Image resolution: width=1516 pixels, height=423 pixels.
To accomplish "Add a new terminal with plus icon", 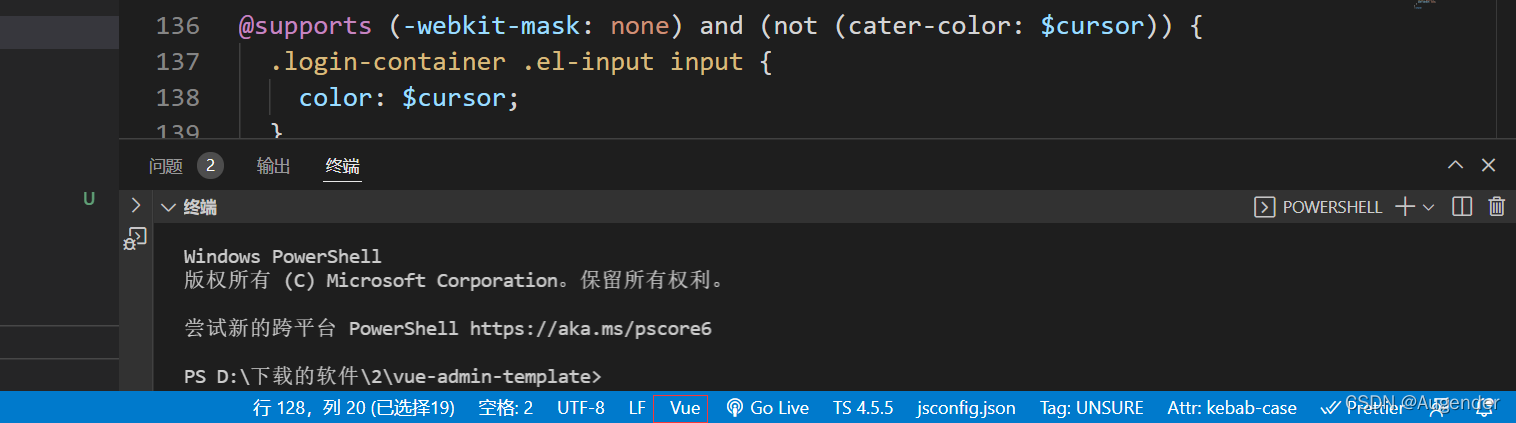I will [1404, 207].
